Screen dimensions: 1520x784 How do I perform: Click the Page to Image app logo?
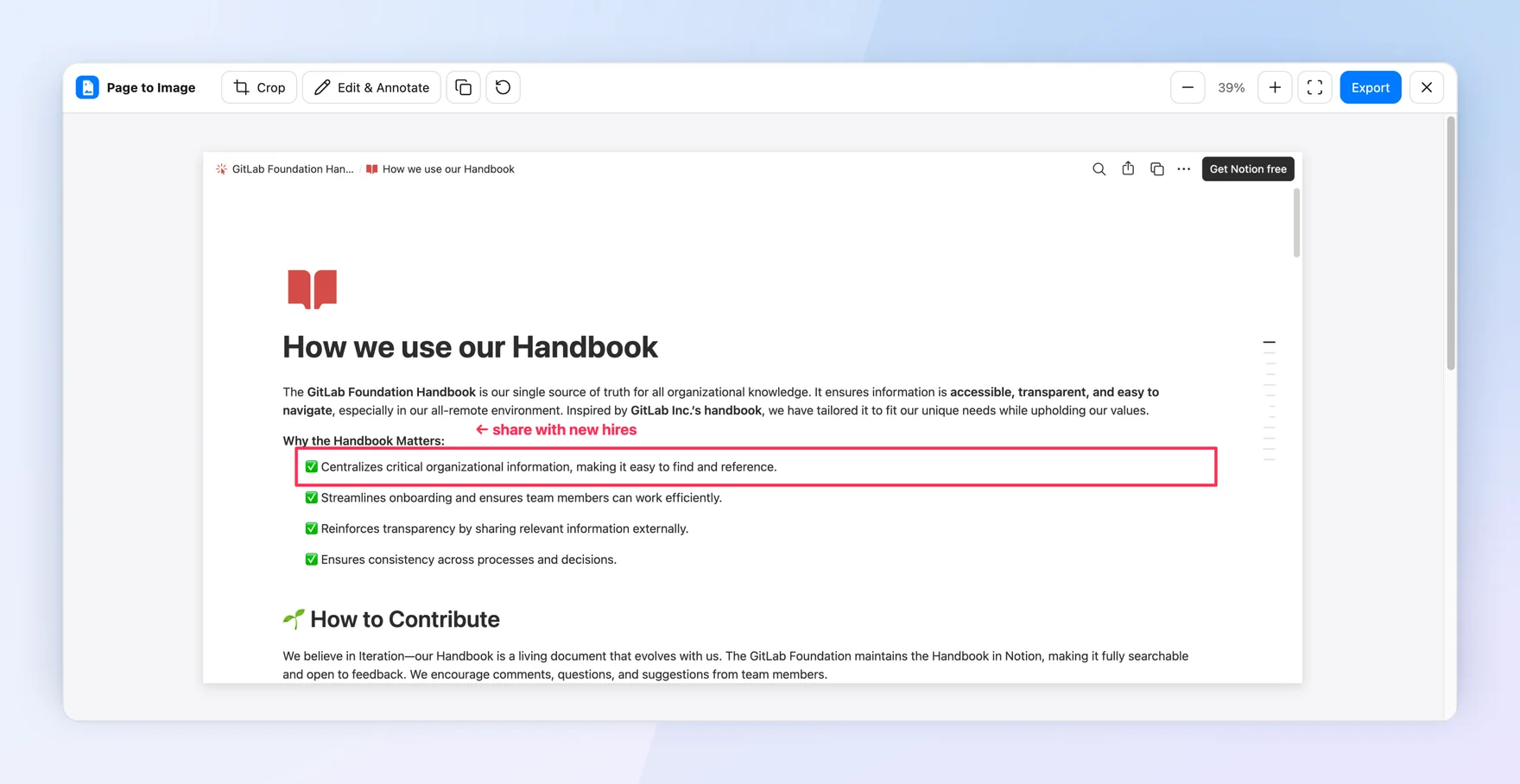[x=87, y=87]
